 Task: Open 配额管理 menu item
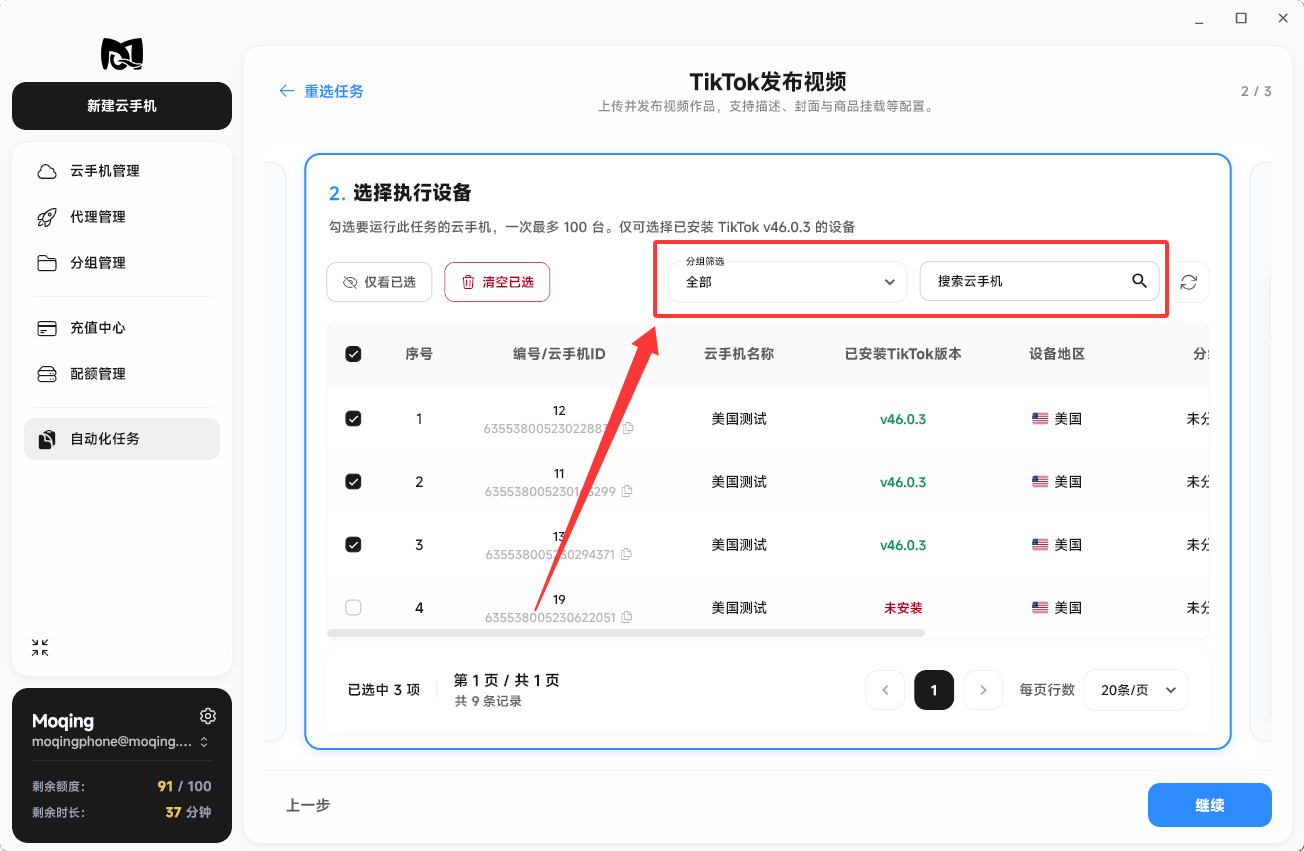[122, 374]
